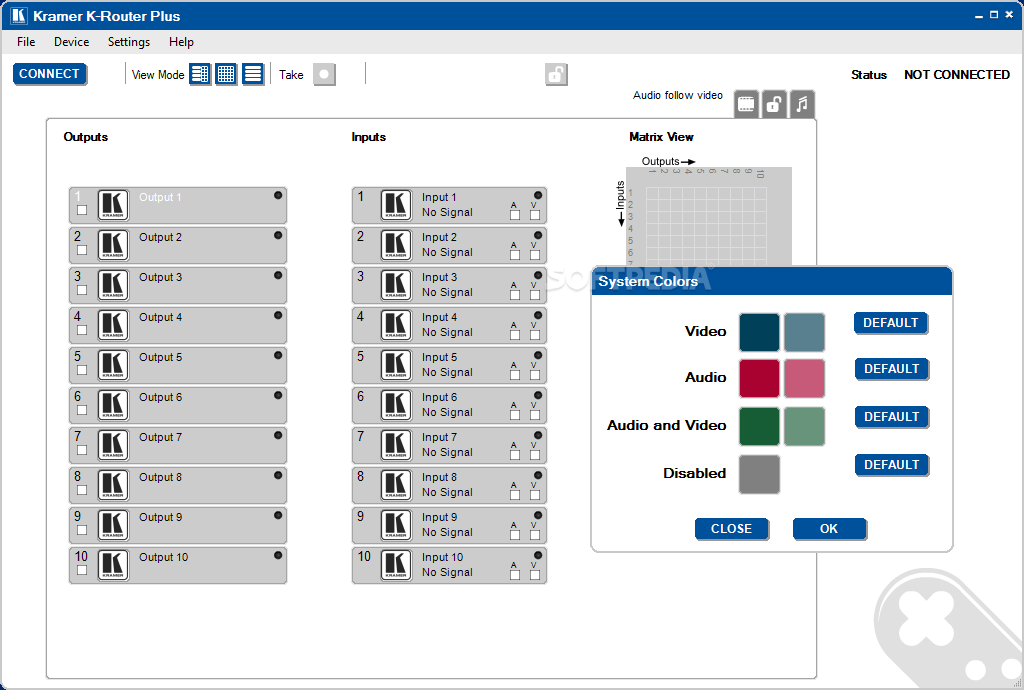The image size is (1024, 690).
Task: Click the Kramer logo icon of Input 4
Action: click(396, 325)
